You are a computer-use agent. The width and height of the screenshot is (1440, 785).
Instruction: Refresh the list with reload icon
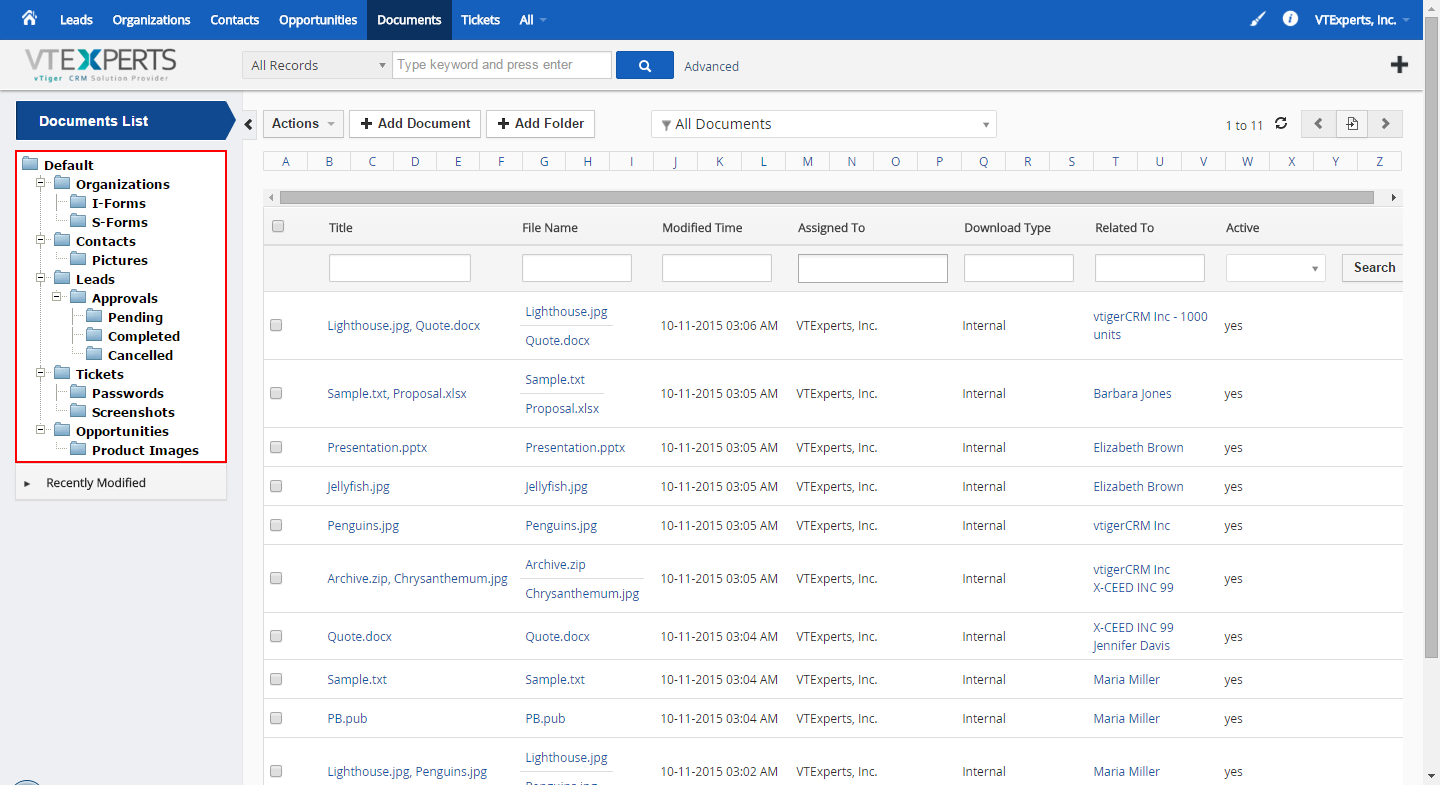point(1281,124)
